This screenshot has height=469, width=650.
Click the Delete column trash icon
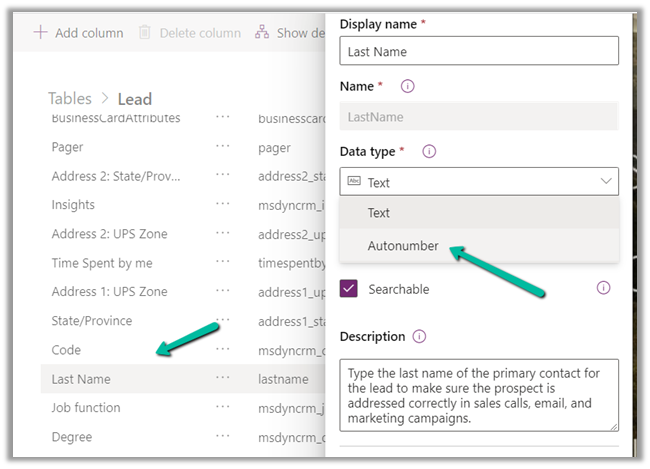[145, 33]
